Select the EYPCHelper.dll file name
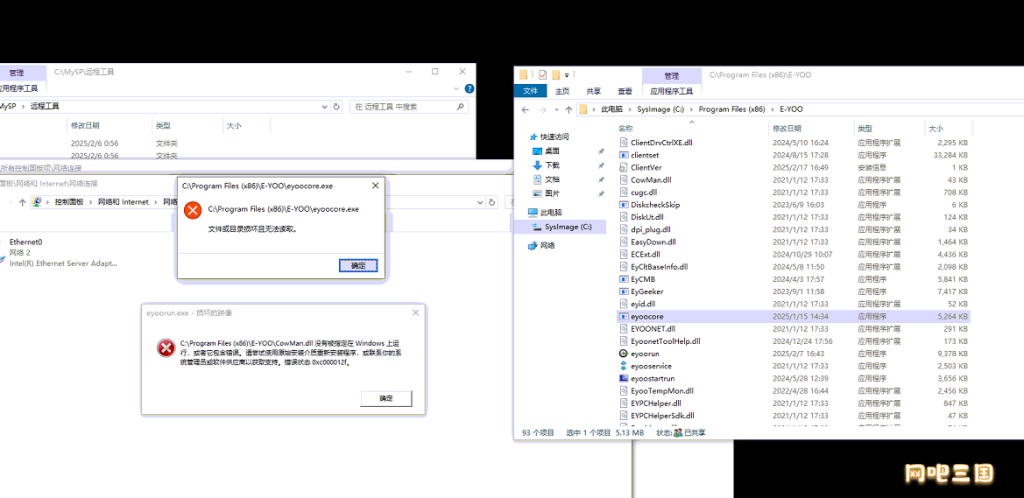This screenshot has width=1024, height=498. coord(656,403)
